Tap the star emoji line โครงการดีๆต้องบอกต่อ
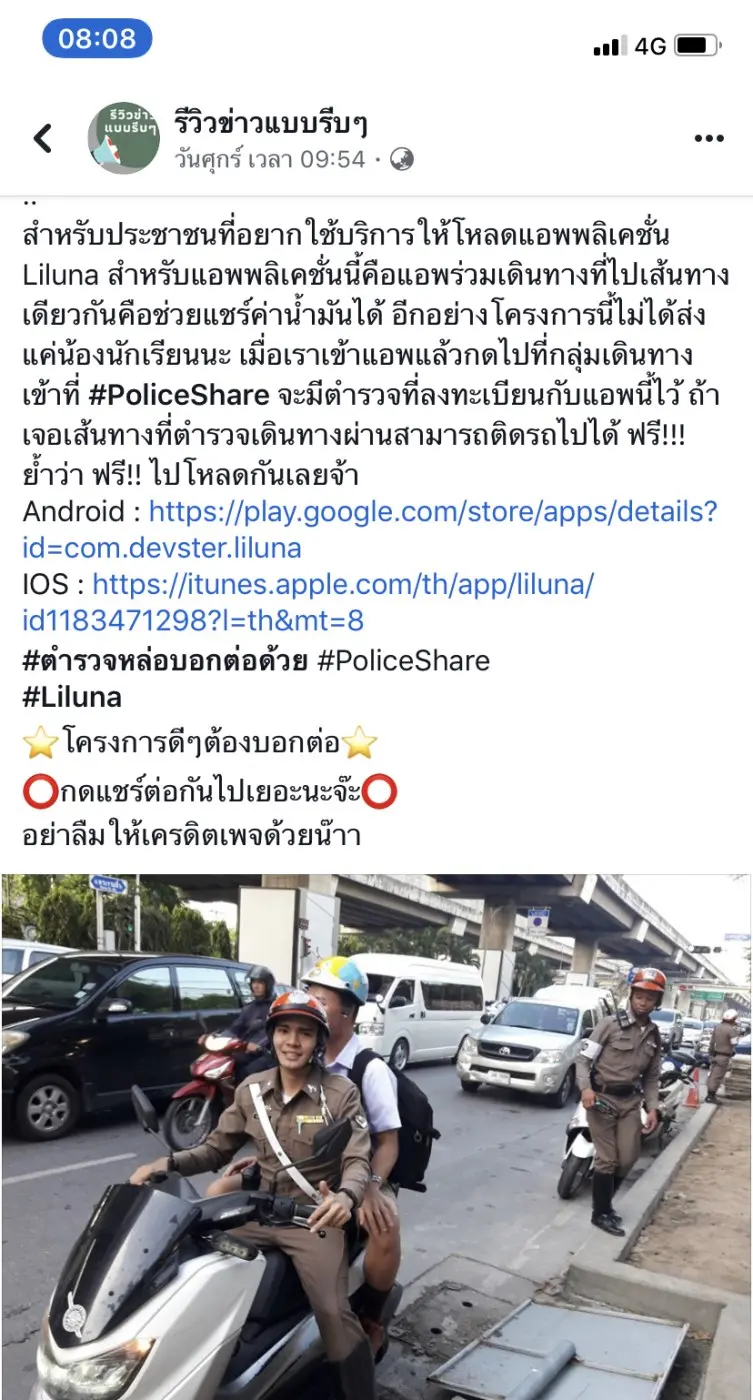 [x=200, y=743]
